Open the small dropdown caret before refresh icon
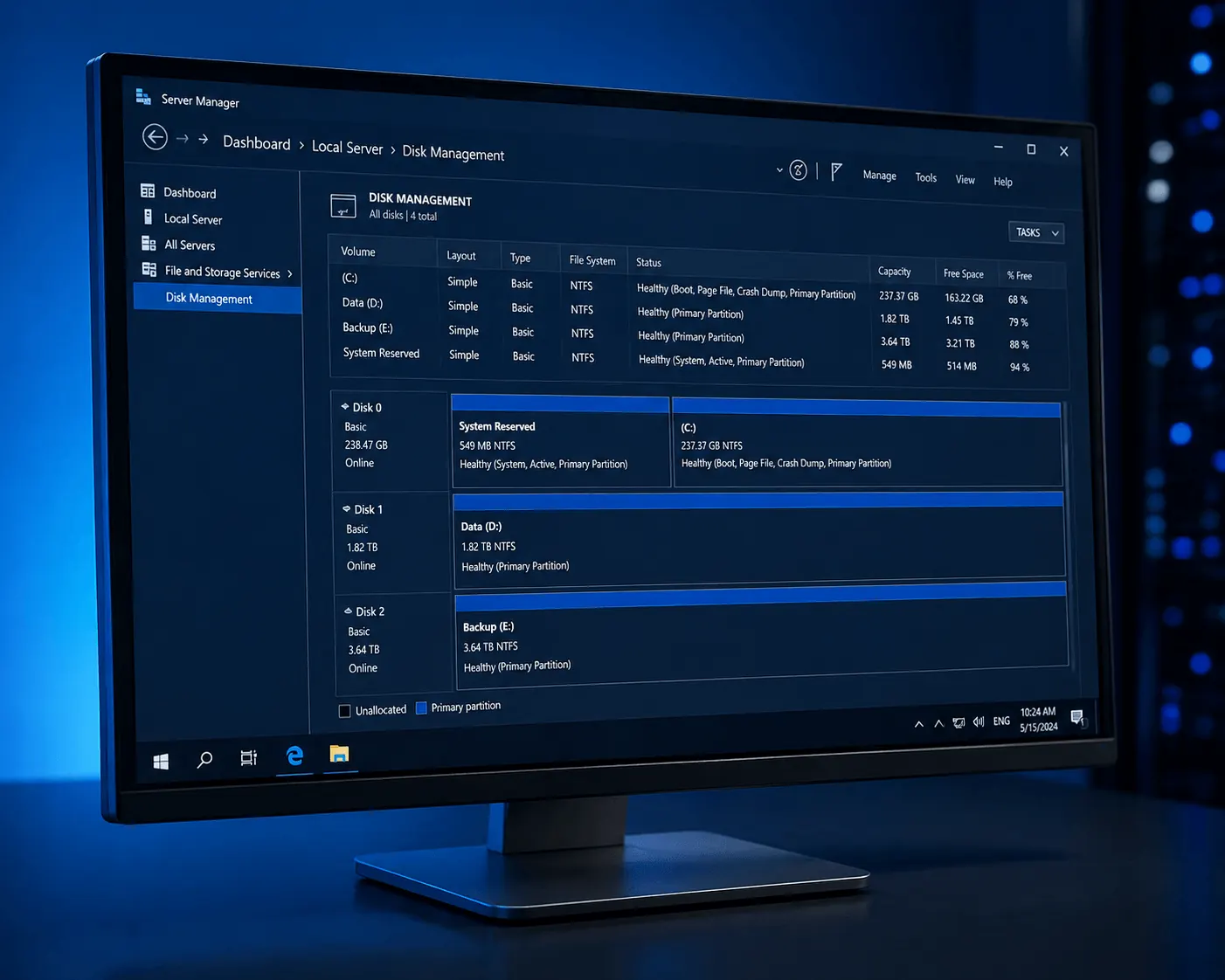This screenshot has width=1225, height=980. (x=779, y=169)
